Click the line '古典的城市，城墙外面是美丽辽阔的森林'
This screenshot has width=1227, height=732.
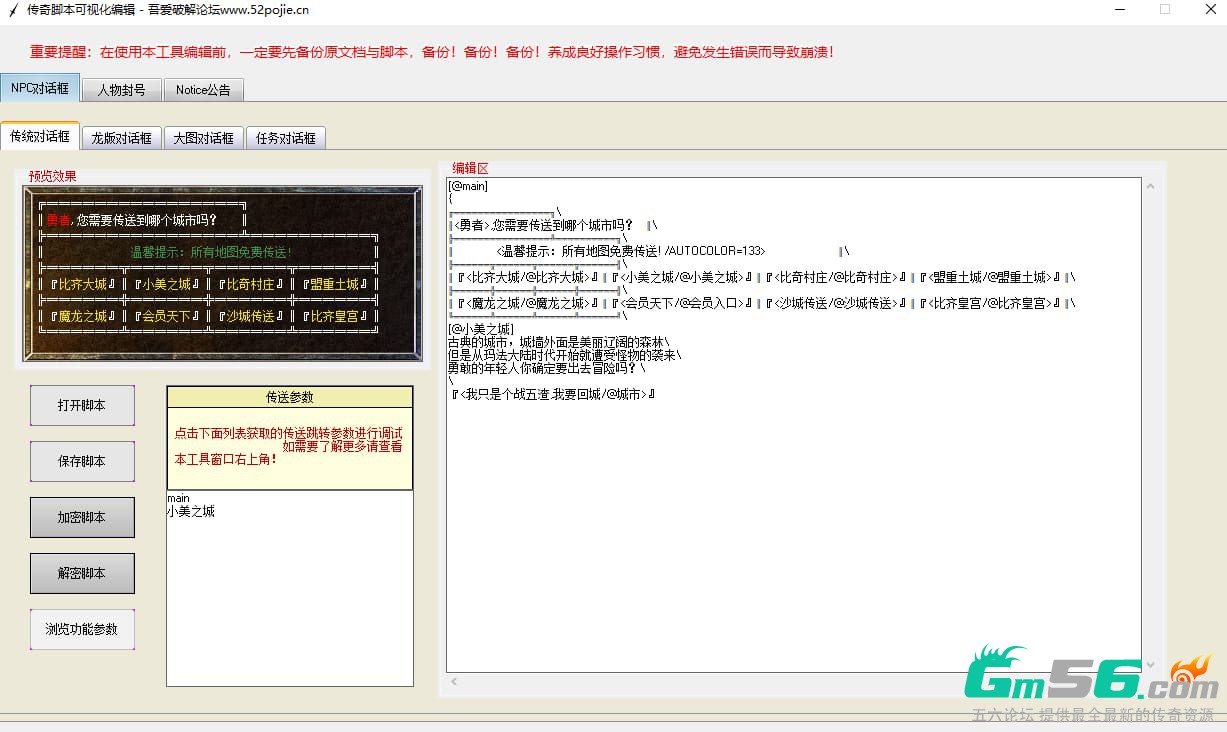click(x=559, y=342)
